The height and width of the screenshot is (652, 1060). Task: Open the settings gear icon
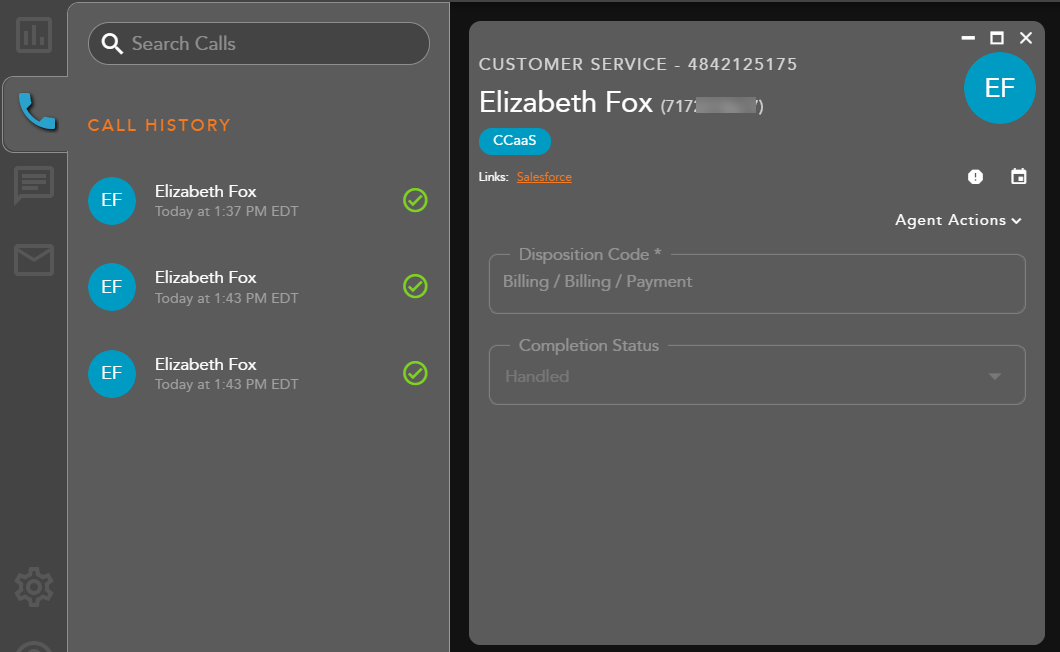(34, 587)
